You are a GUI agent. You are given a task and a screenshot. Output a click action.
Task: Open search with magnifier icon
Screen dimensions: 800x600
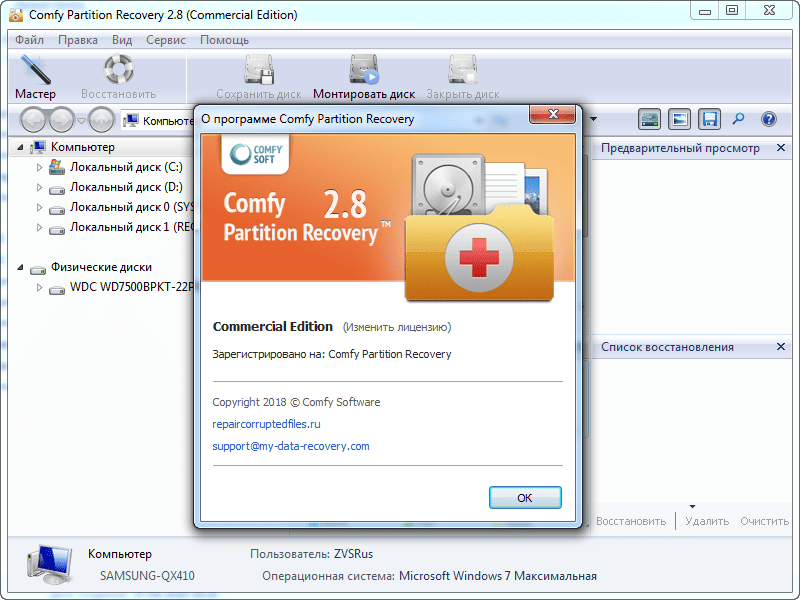[x=738, y=119]
